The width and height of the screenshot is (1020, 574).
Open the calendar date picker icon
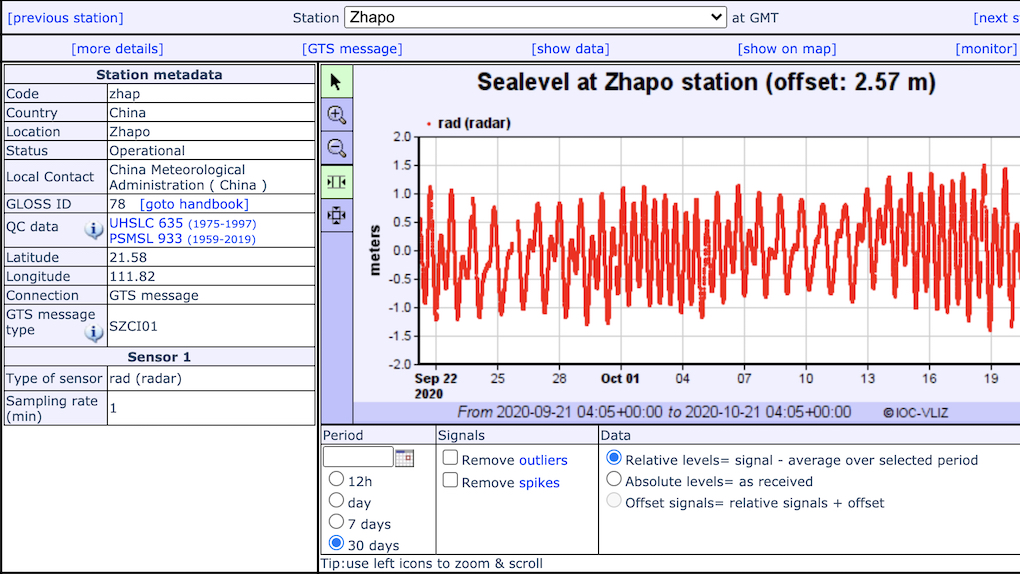[404, 458]
